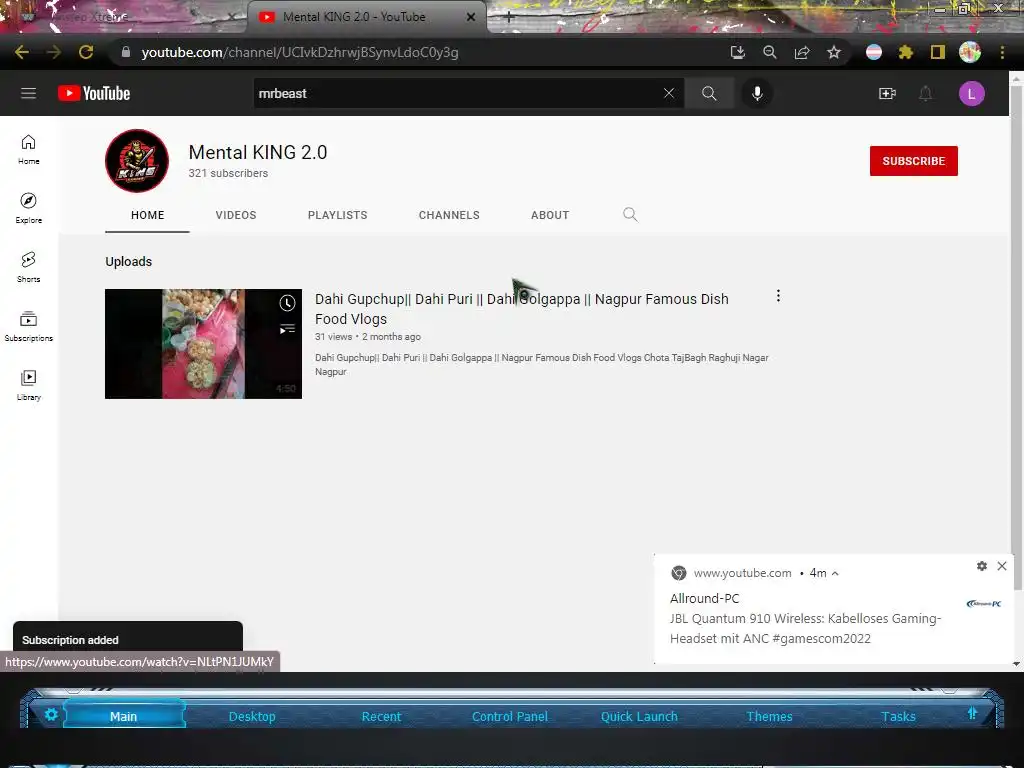Image resolution: width=1024 pixels, height=768 pixels.
Task: Switch to the HOME channel tab
Action: click(148, 215)
